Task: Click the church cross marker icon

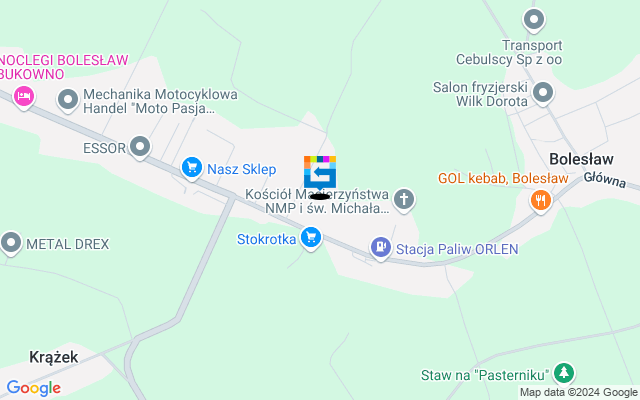Action: pyautogui.click(x=404, y=200)
